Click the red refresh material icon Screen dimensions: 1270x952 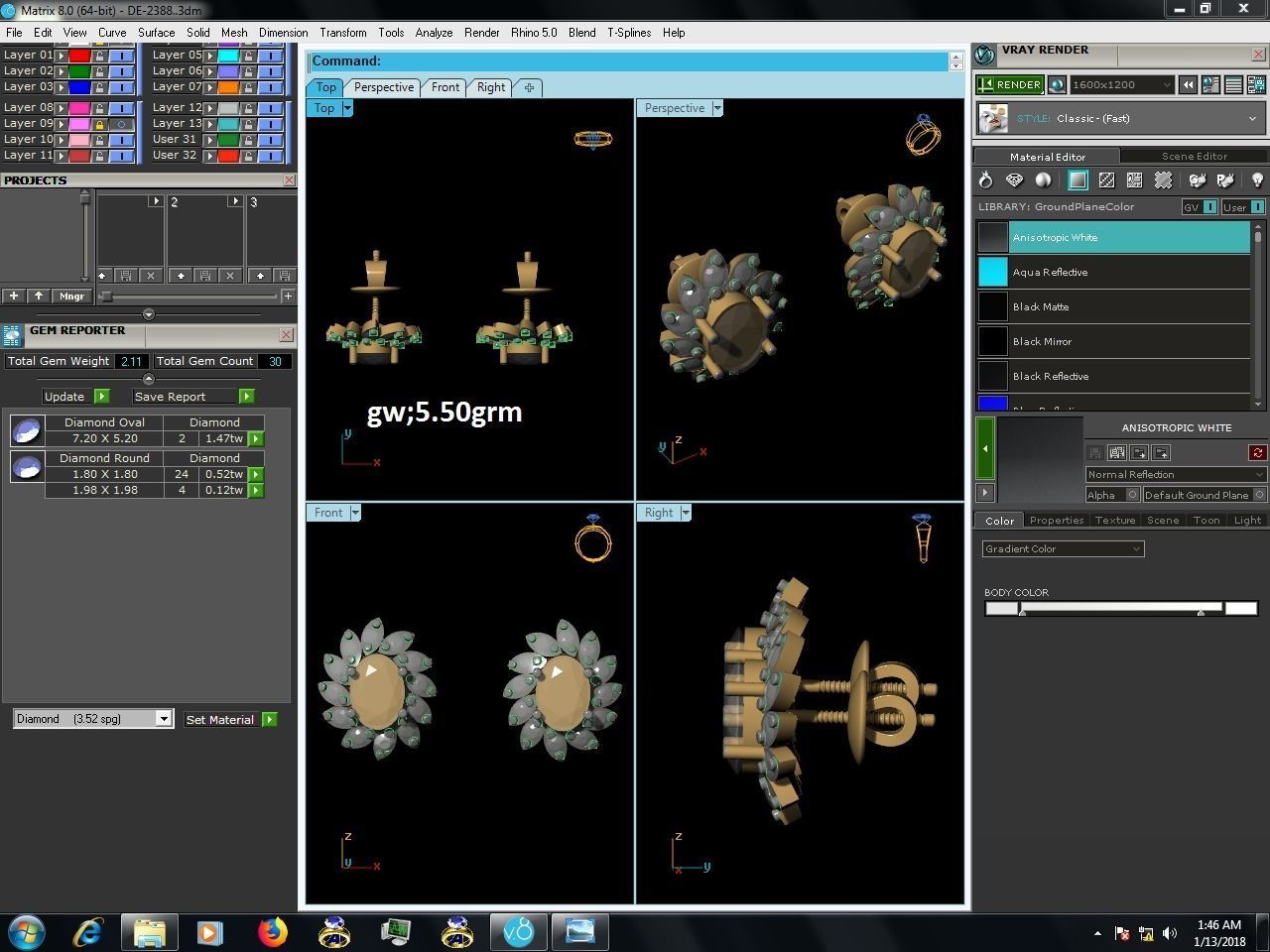pos(1257,452)
